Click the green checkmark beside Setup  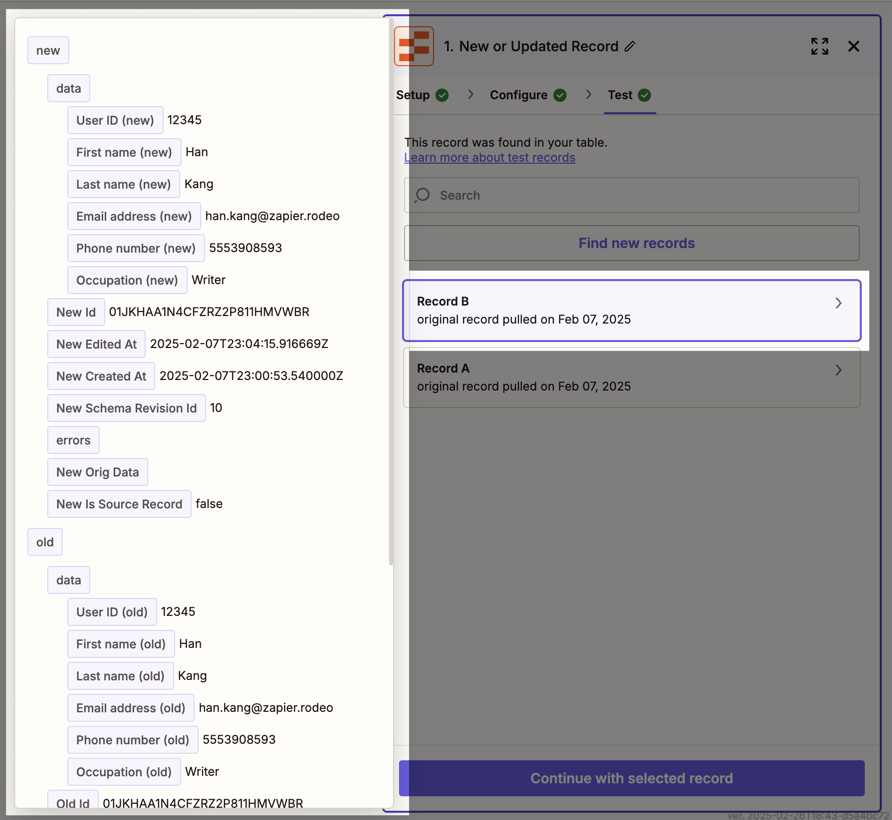pos(442,95)
